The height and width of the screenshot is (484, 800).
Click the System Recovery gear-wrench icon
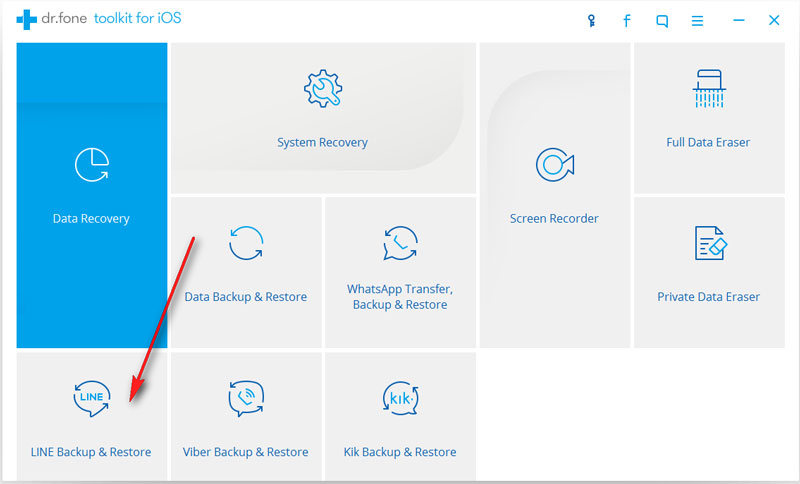pos(322,89)
